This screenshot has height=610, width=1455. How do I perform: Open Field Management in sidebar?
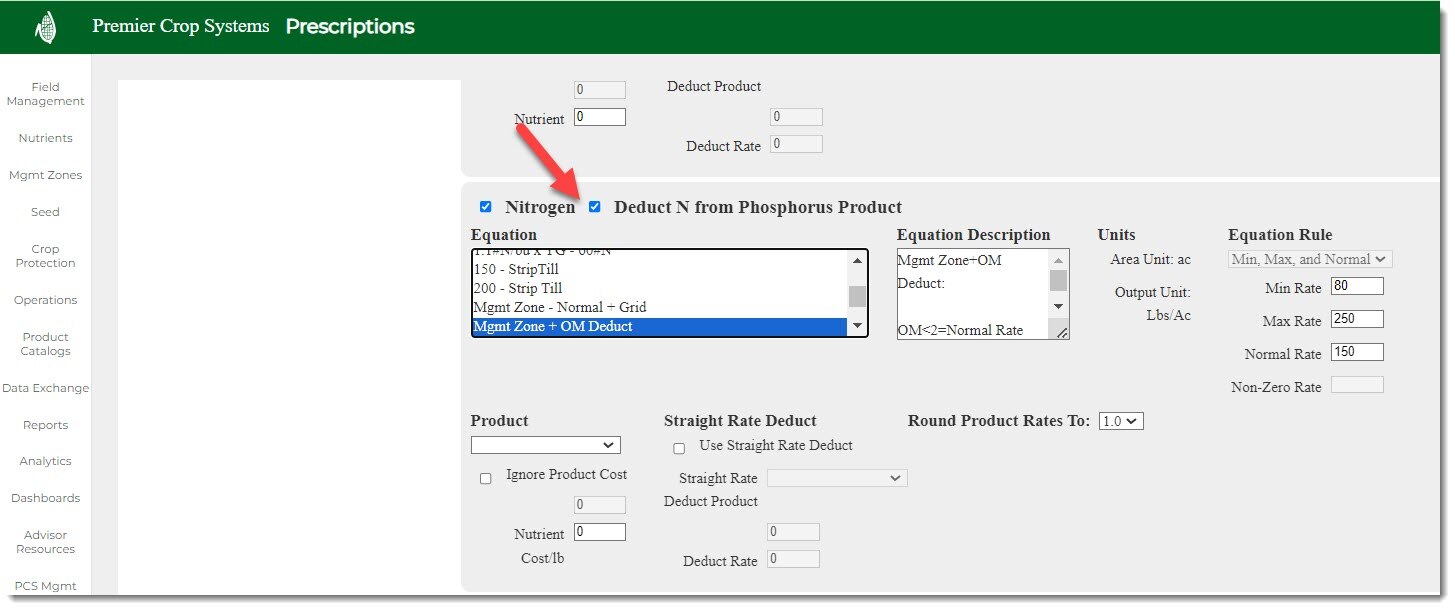45,94
